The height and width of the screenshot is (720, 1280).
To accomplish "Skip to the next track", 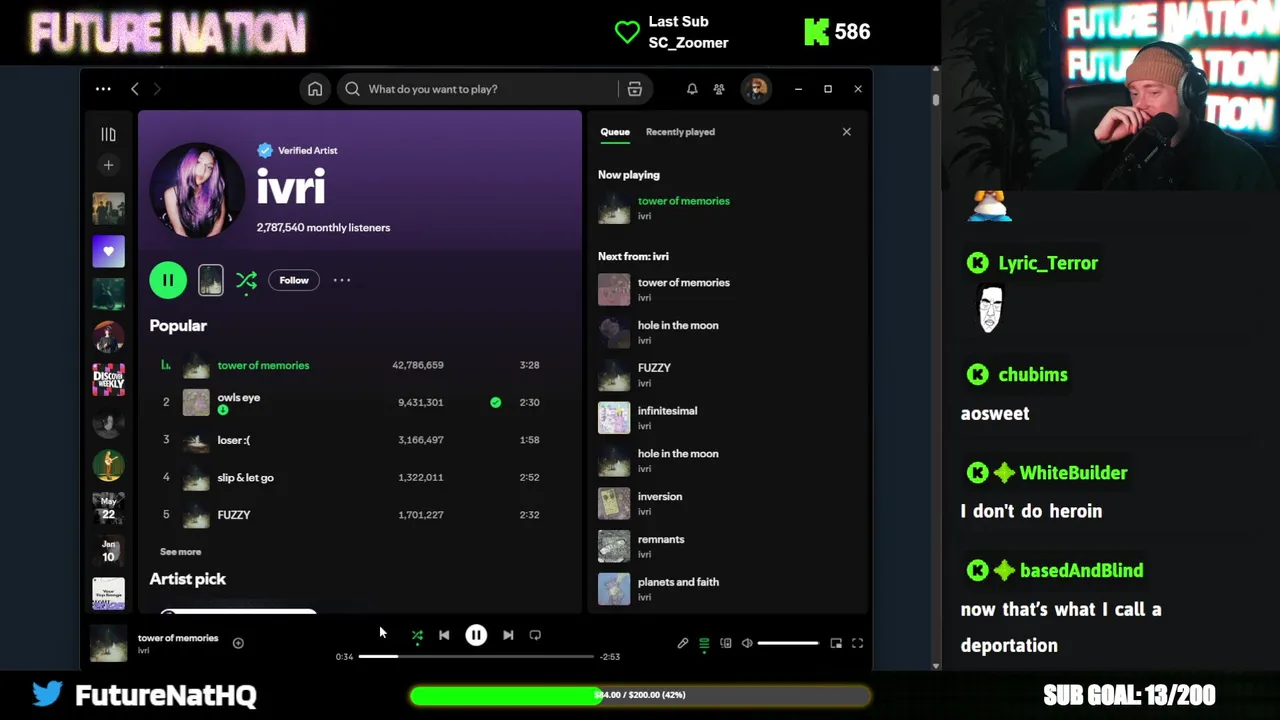I will point(508,635).
